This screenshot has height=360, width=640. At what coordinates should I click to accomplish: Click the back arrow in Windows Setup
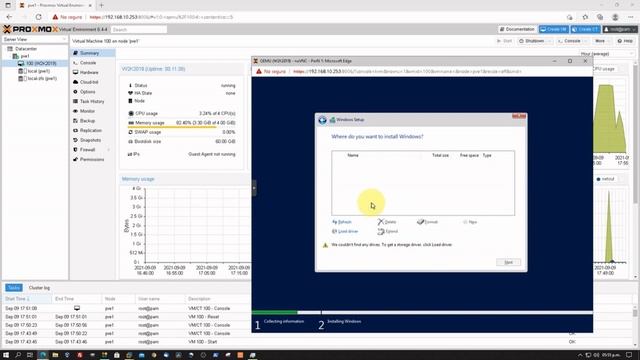[322, 120]
